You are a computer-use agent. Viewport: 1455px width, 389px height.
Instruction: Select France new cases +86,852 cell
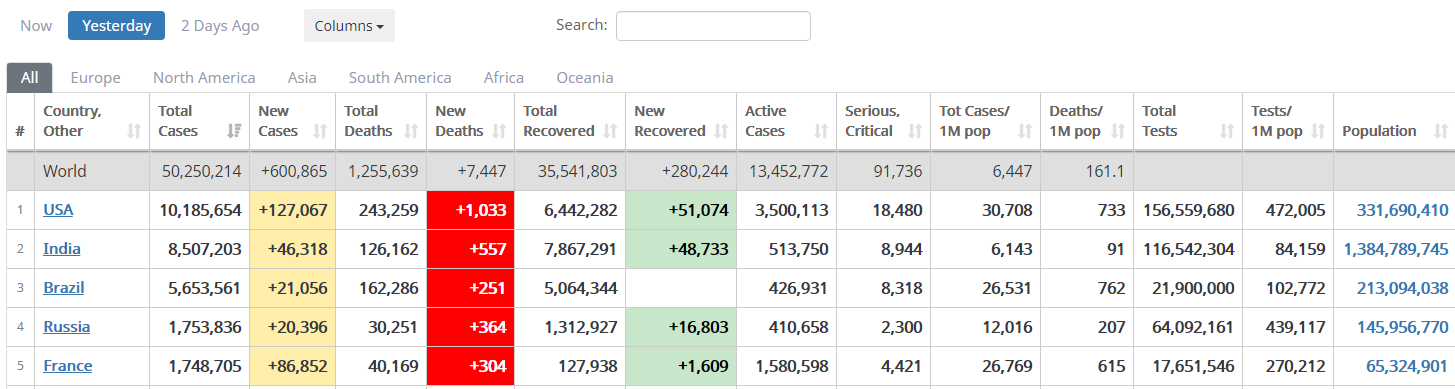point(293,366)
